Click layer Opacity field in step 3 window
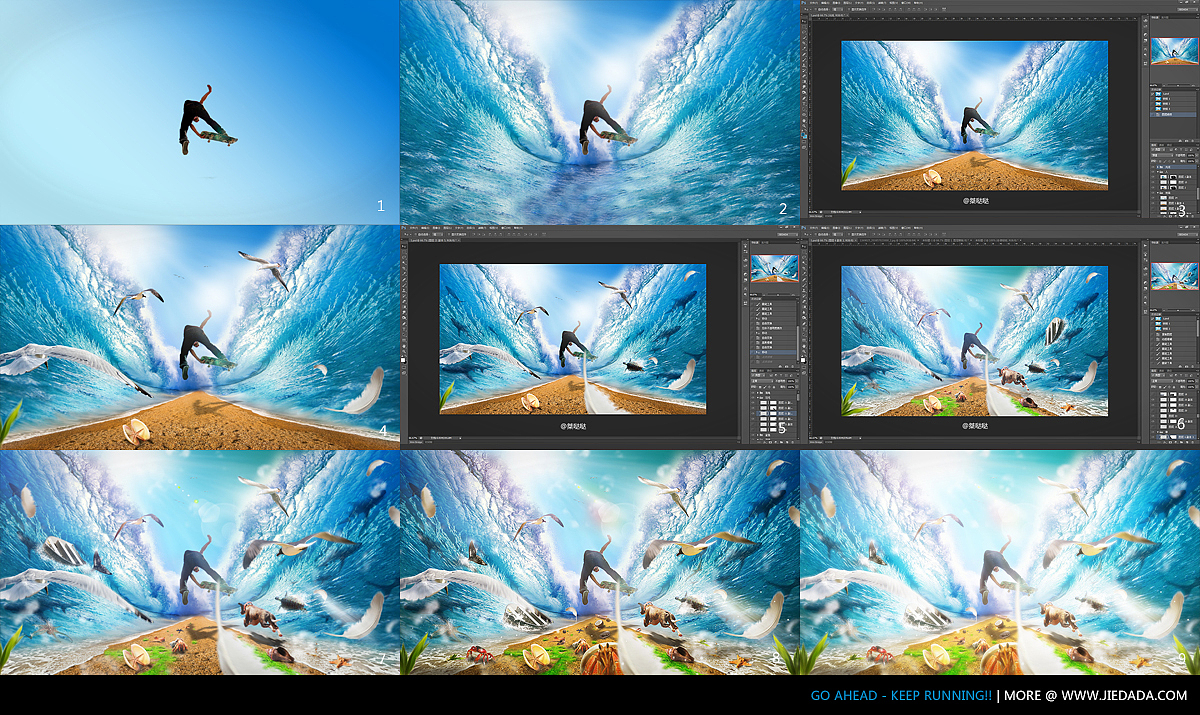This screenshot has height=715, width=1200. tap(1190, 155)
